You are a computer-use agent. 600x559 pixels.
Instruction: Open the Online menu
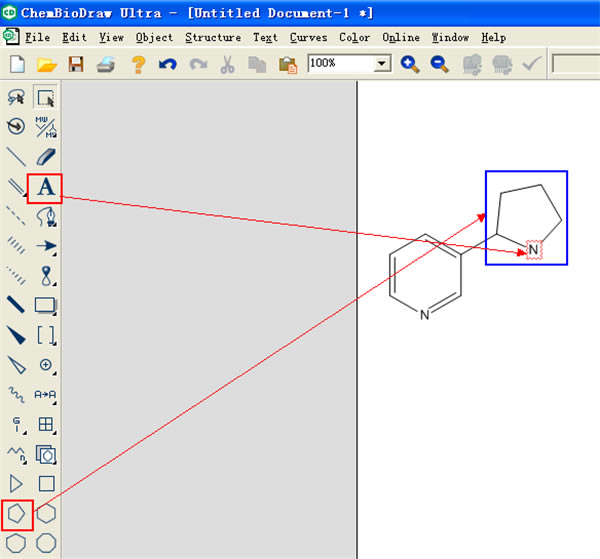point(400,37)
